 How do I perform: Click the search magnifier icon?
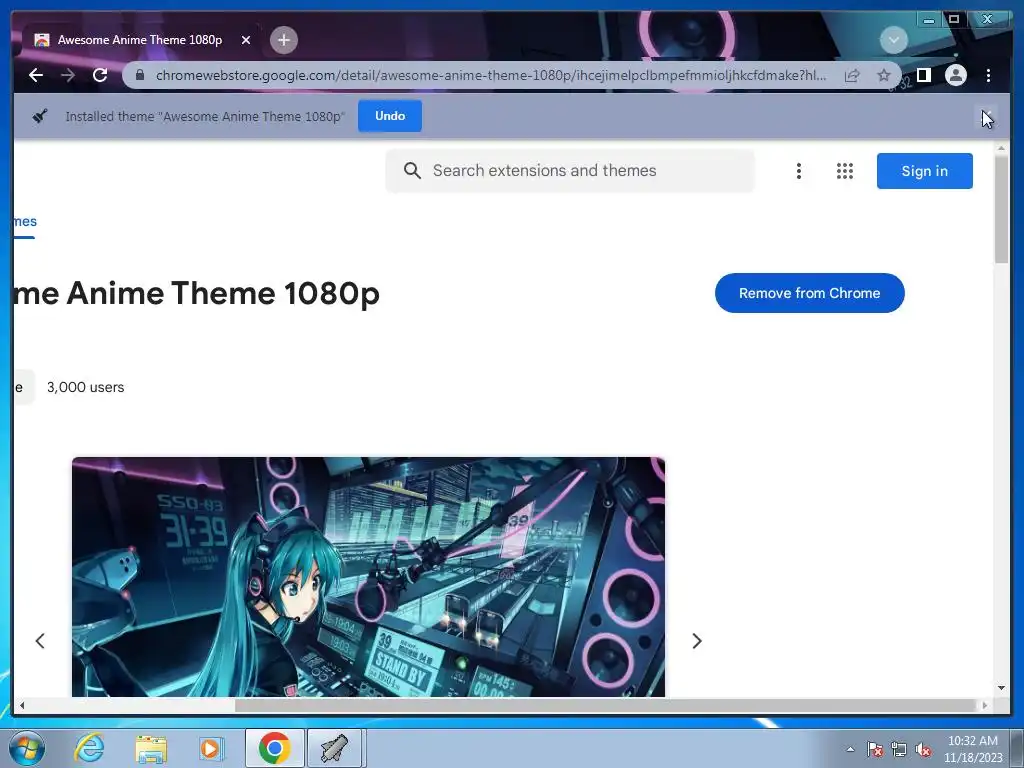412,170
